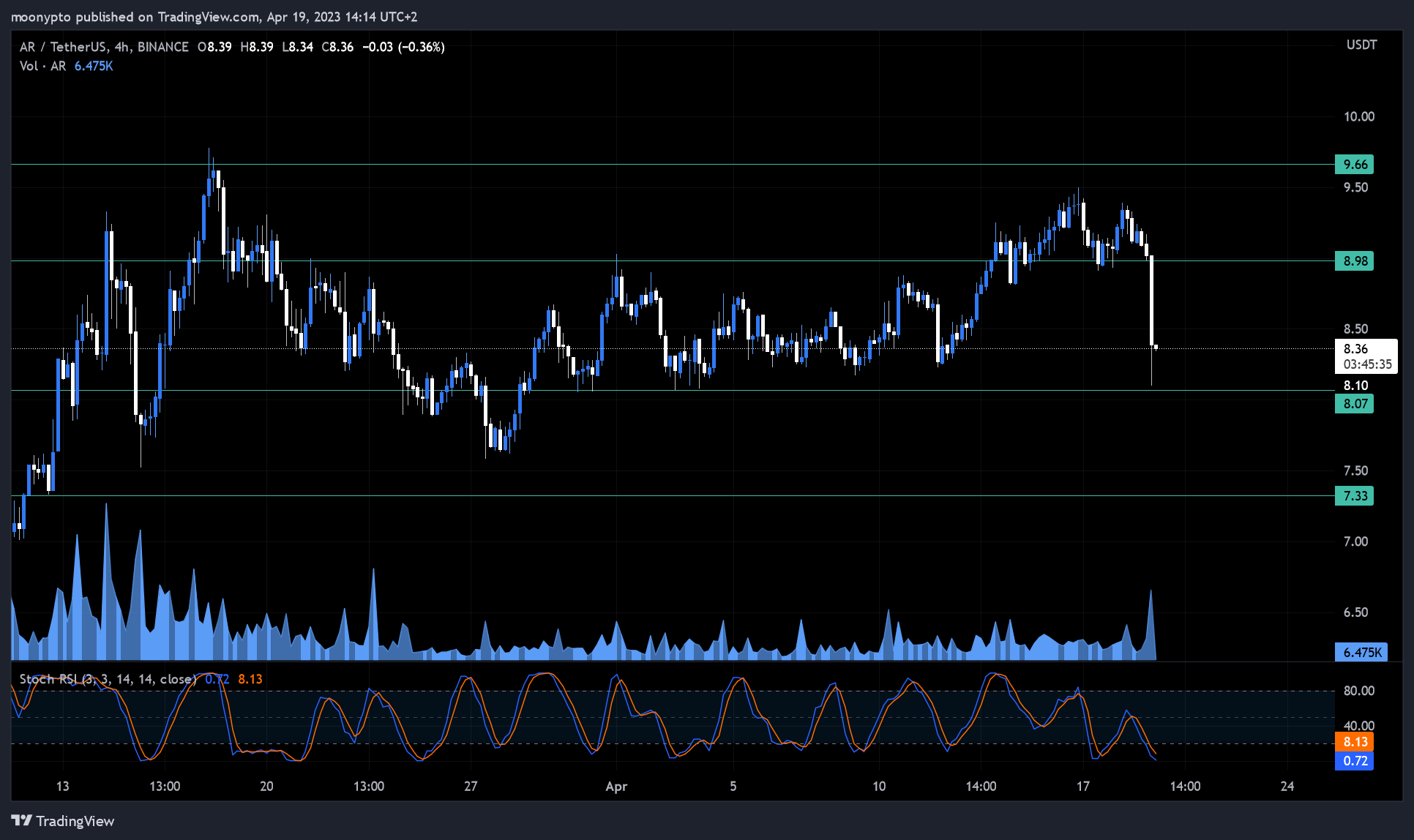This screenshot has height=840, width=1414.
Task: Click the 7.00 price axis label
Action: (x=1355, y=541)
